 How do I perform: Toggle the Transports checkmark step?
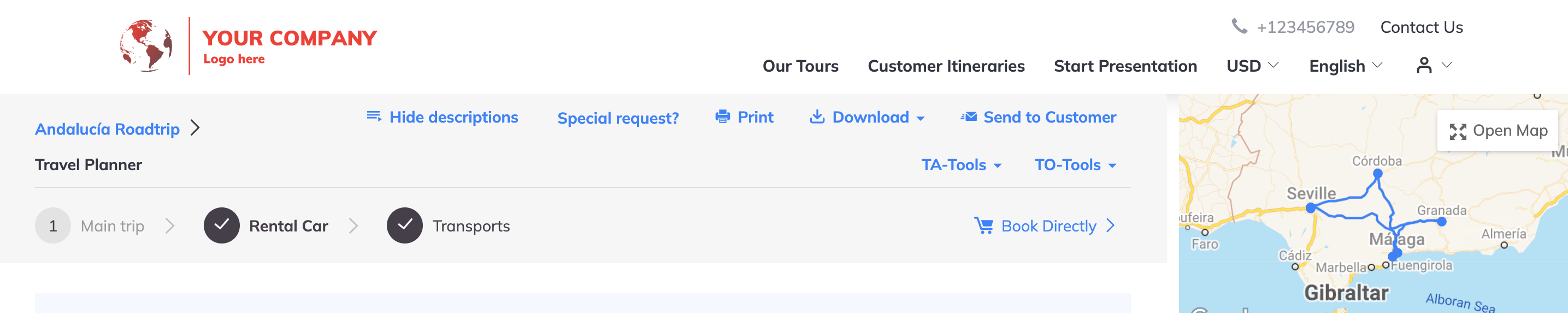point(405,226)
